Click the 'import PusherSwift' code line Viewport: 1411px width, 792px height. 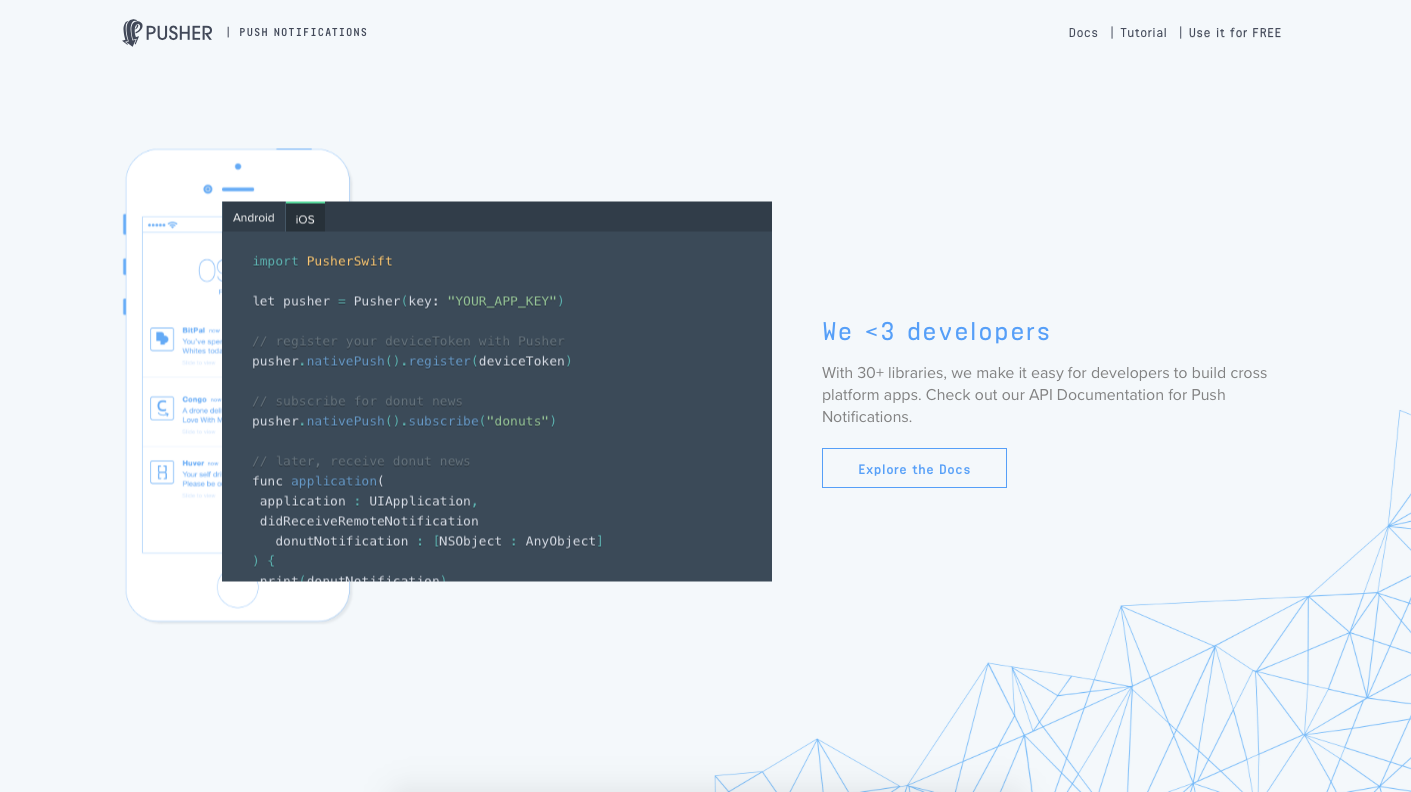(322, 261)
